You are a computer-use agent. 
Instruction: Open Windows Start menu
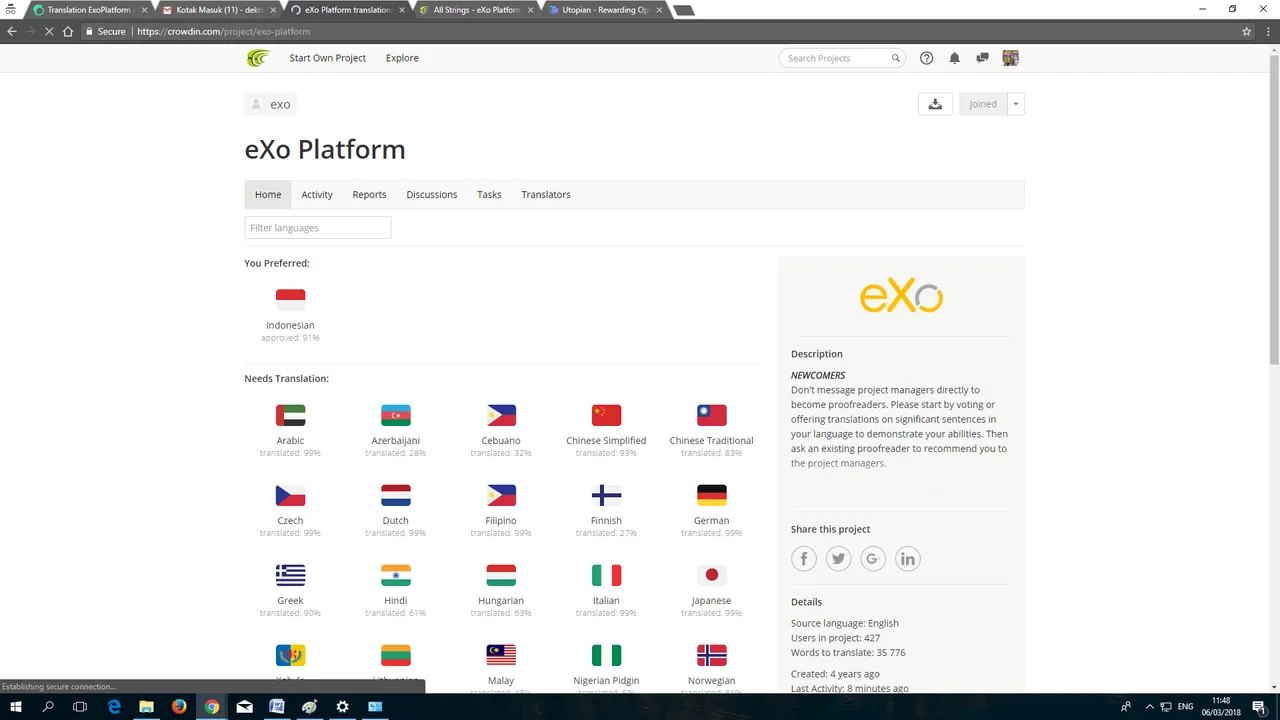(x=16, y=706)
